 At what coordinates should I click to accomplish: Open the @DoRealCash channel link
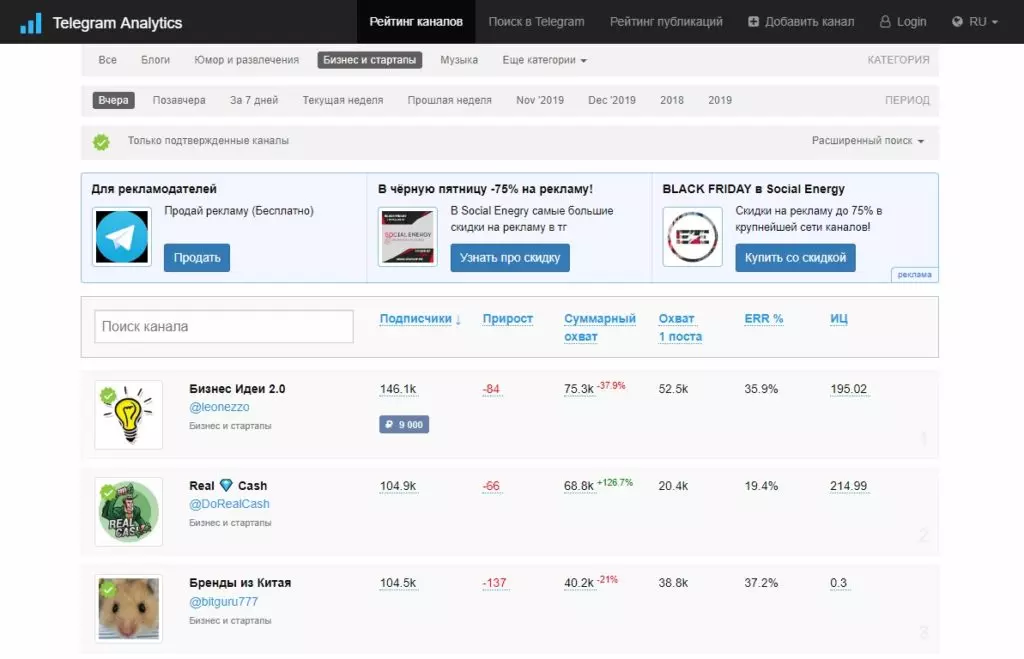click(x=229, y=504)
